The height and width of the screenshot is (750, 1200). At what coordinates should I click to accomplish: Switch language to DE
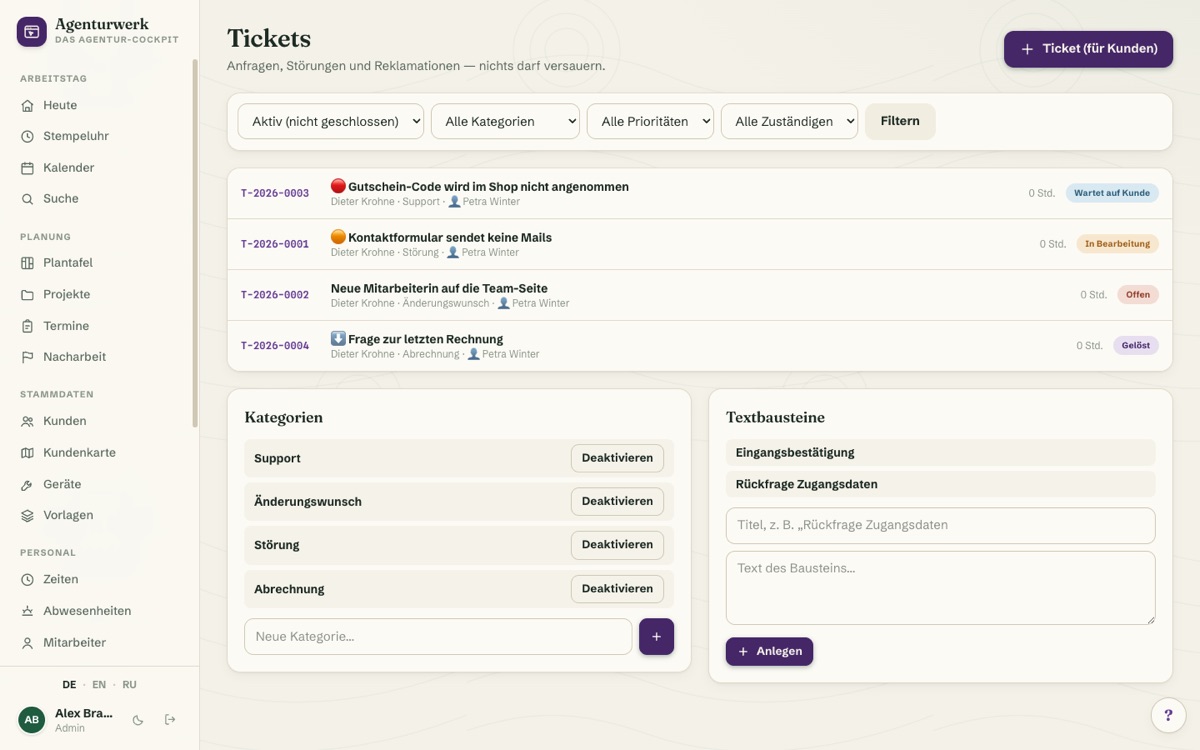[x=69, y=685]
